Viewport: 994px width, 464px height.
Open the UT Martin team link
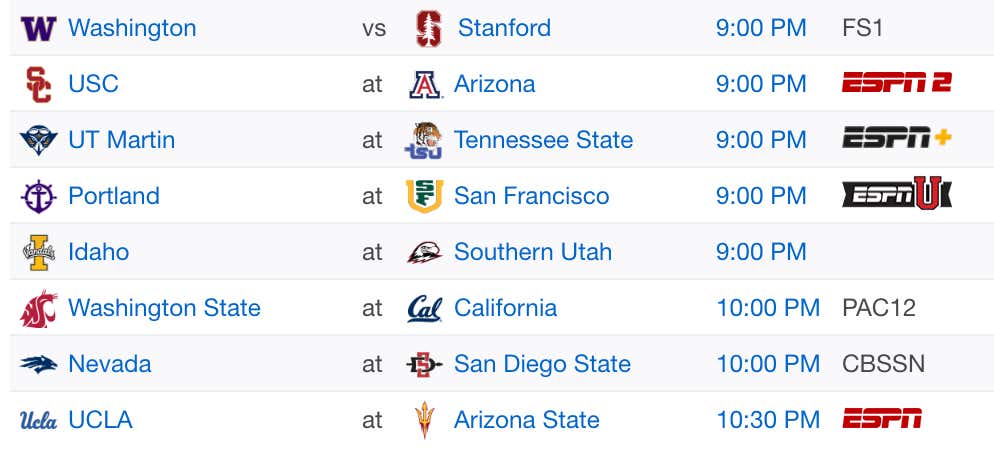[x=122, y=140]
